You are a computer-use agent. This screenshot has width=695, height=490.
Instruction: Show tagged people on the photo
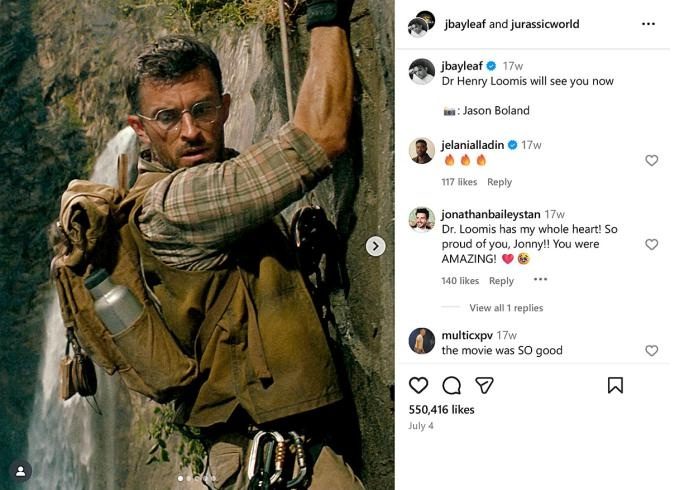pos(20,470)
